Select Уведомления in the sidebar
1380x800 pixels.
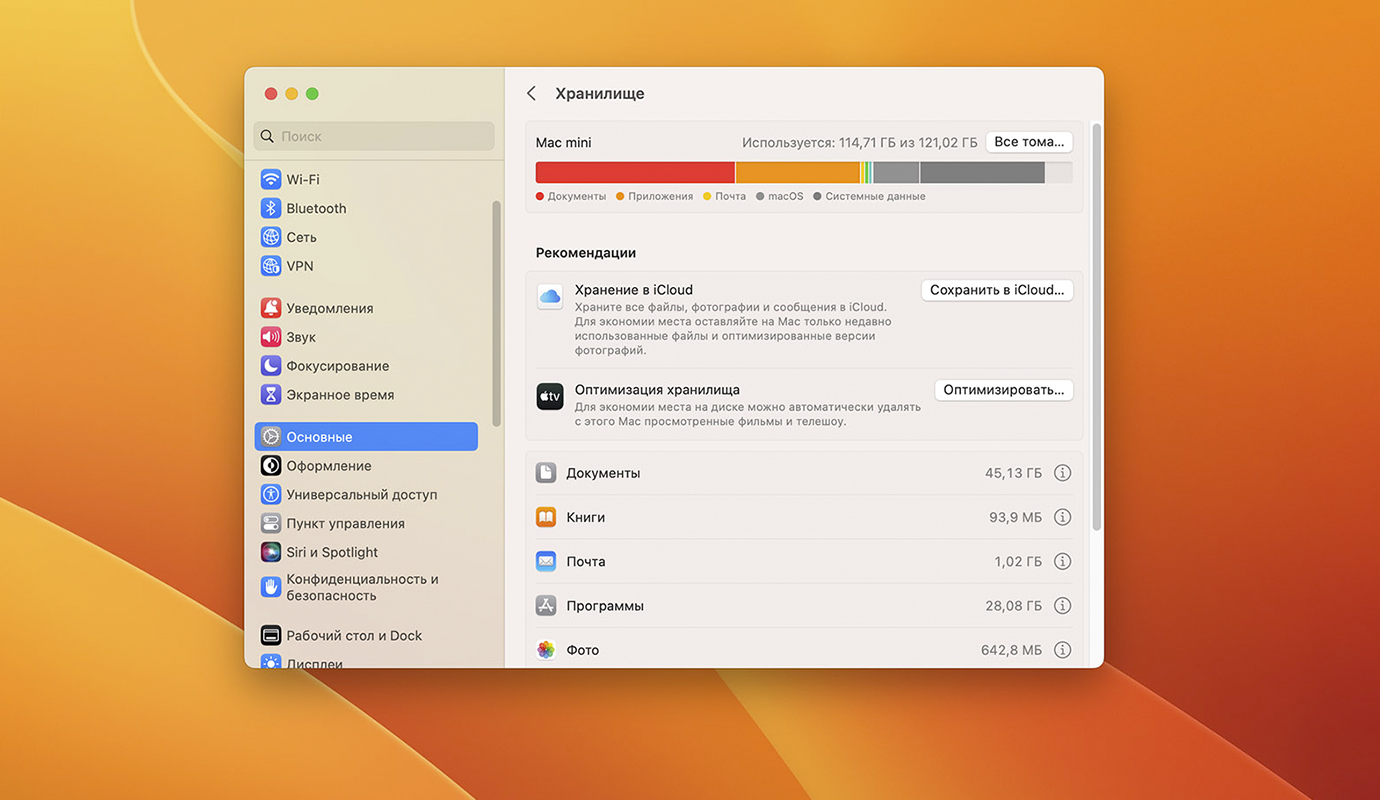coord(366,308)
